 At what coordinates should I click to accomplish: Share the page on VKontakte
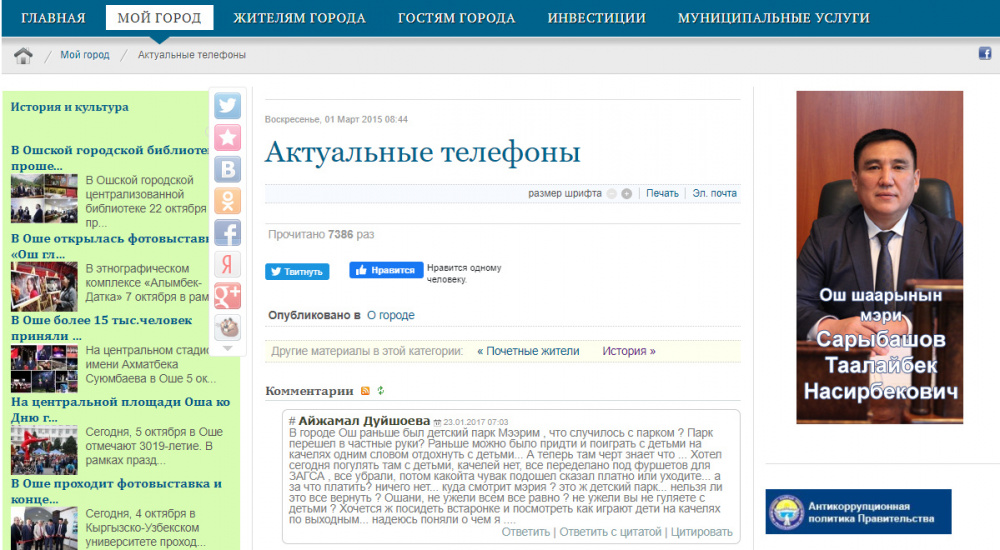click(x=227, y=169)
